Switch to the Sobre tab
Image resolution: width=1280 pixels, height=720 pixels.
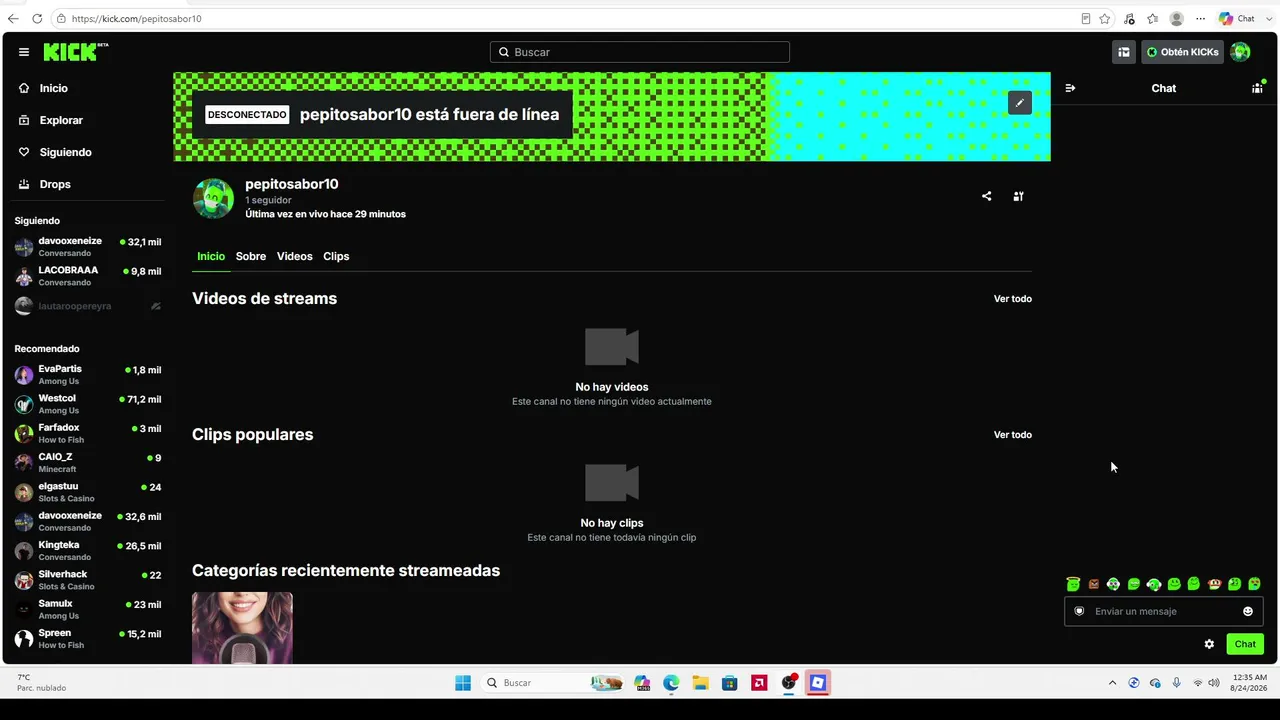coord(251,256)
